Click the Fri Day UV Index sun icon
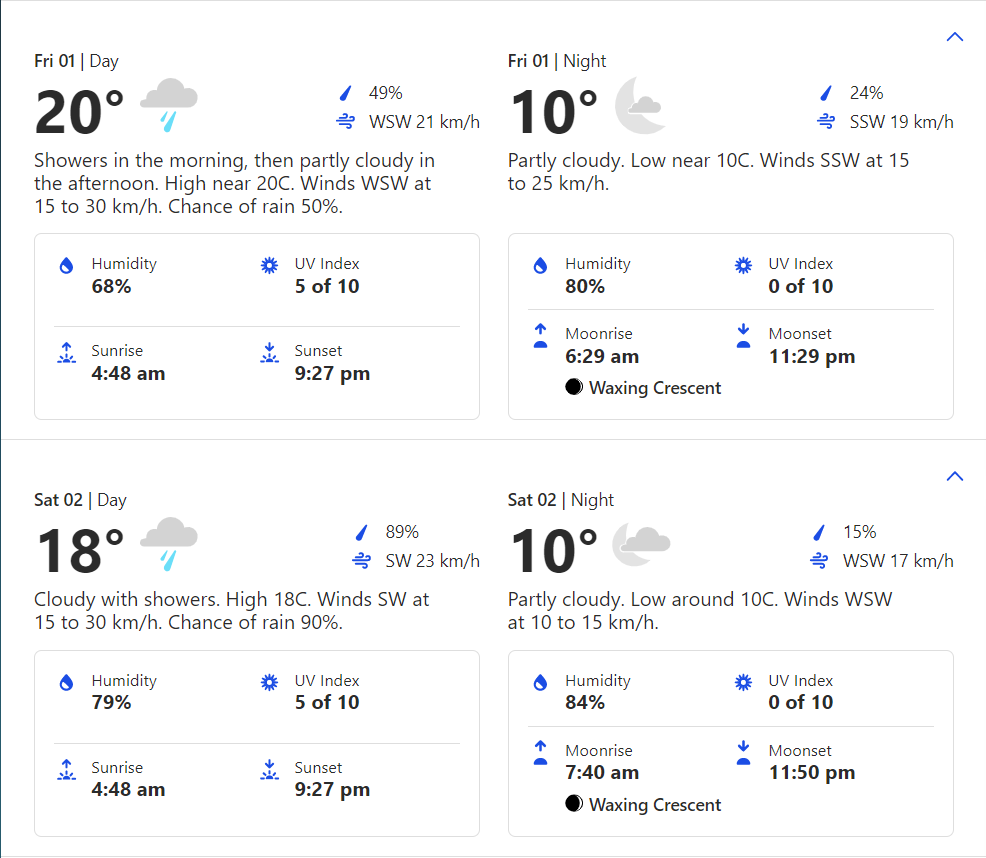986x858 pixels. pyautogui.click(x=269, y=265)
